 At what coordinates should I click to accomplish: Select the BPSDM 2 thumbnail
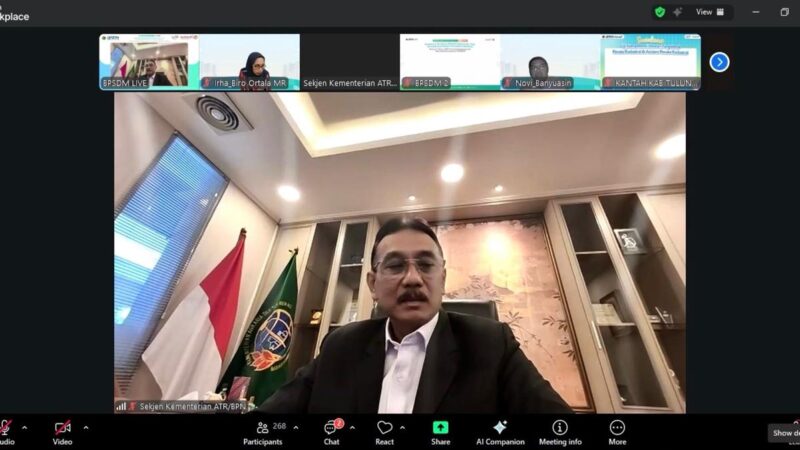449,62
